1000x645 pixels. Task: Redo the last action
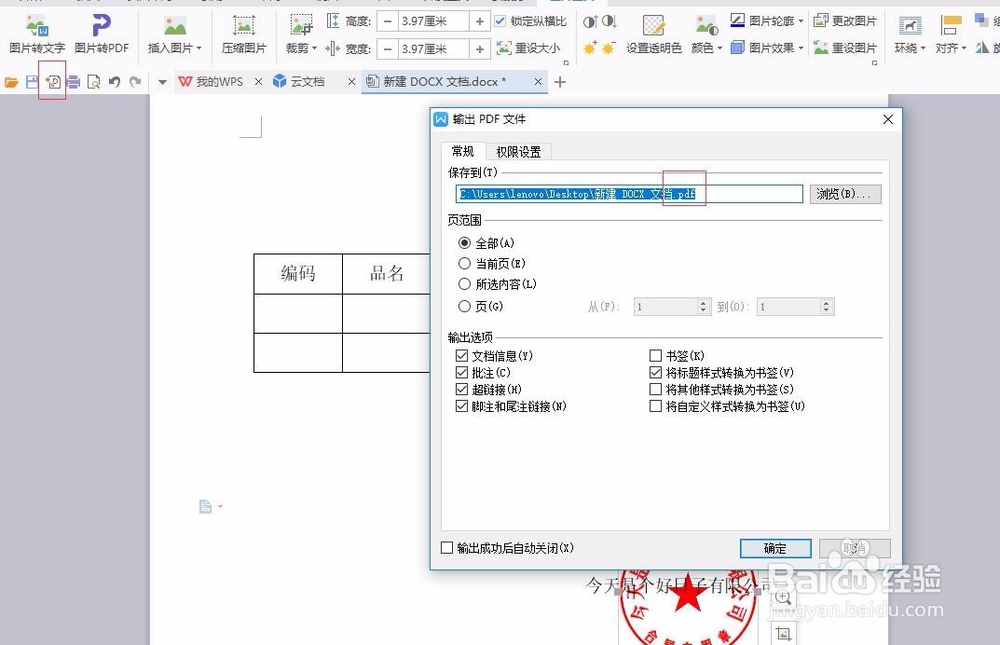click(x=135, y=82)
